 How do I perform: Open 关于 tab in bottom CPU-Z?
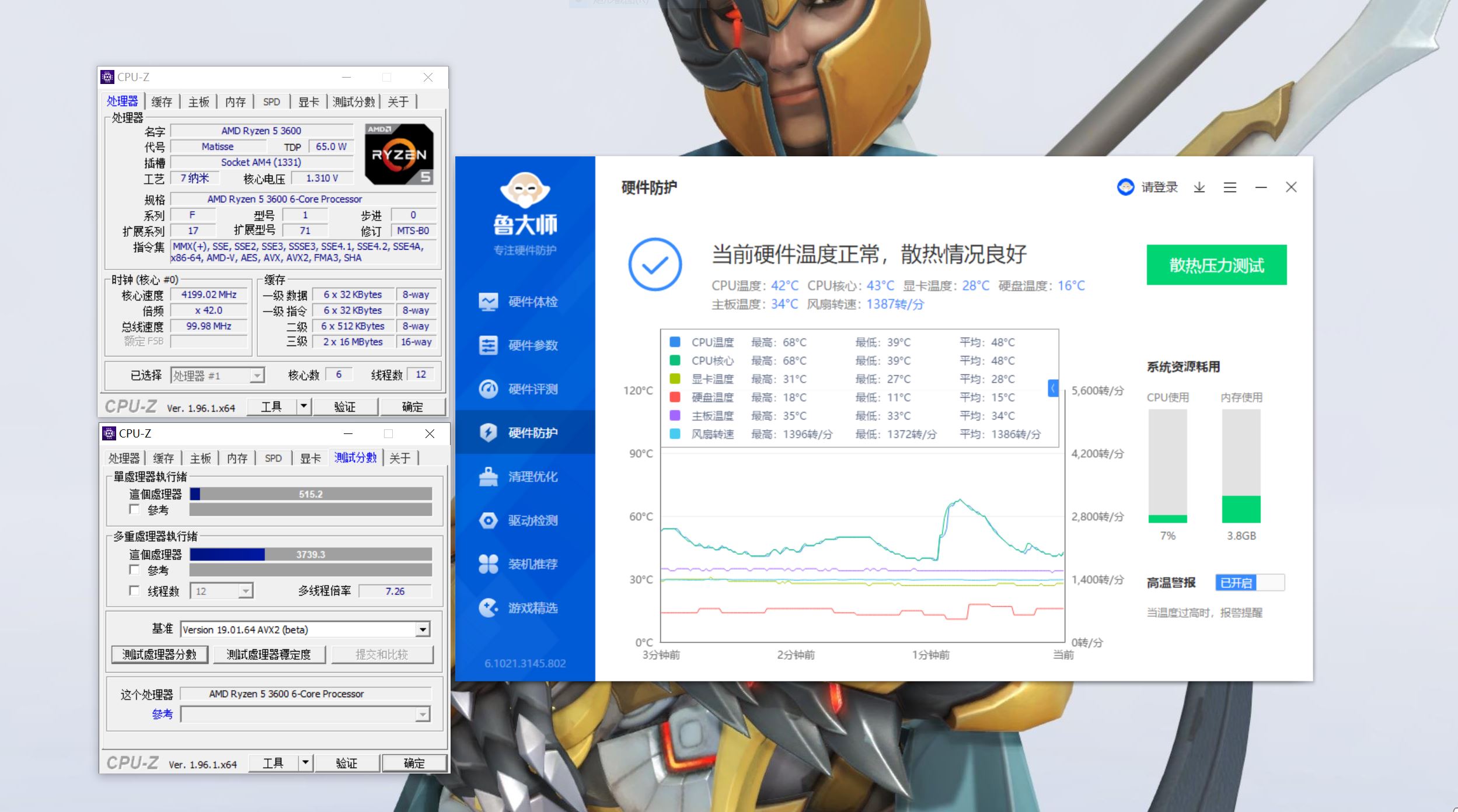(400, 459)
